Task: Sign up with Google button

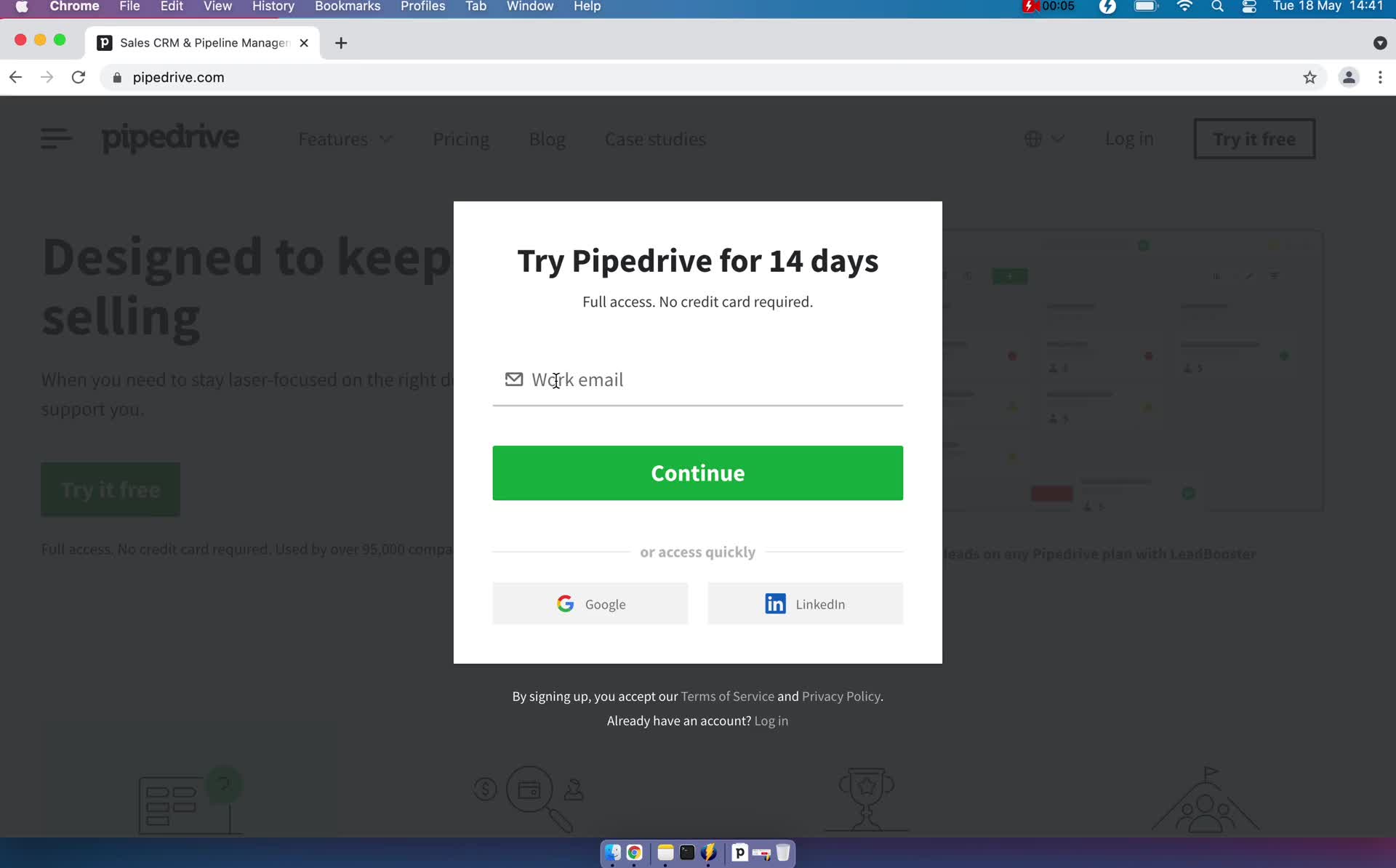Action: (590, 603)
